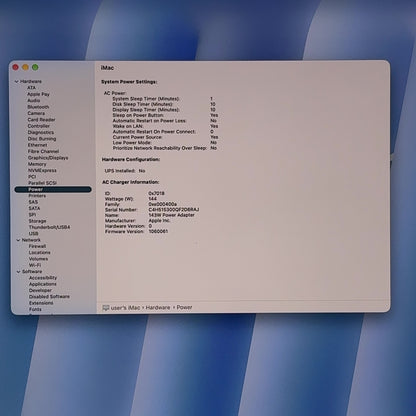Select Fonts in the sidebar
The height and width of the screenshot is (416, 416).
point(35,309)
